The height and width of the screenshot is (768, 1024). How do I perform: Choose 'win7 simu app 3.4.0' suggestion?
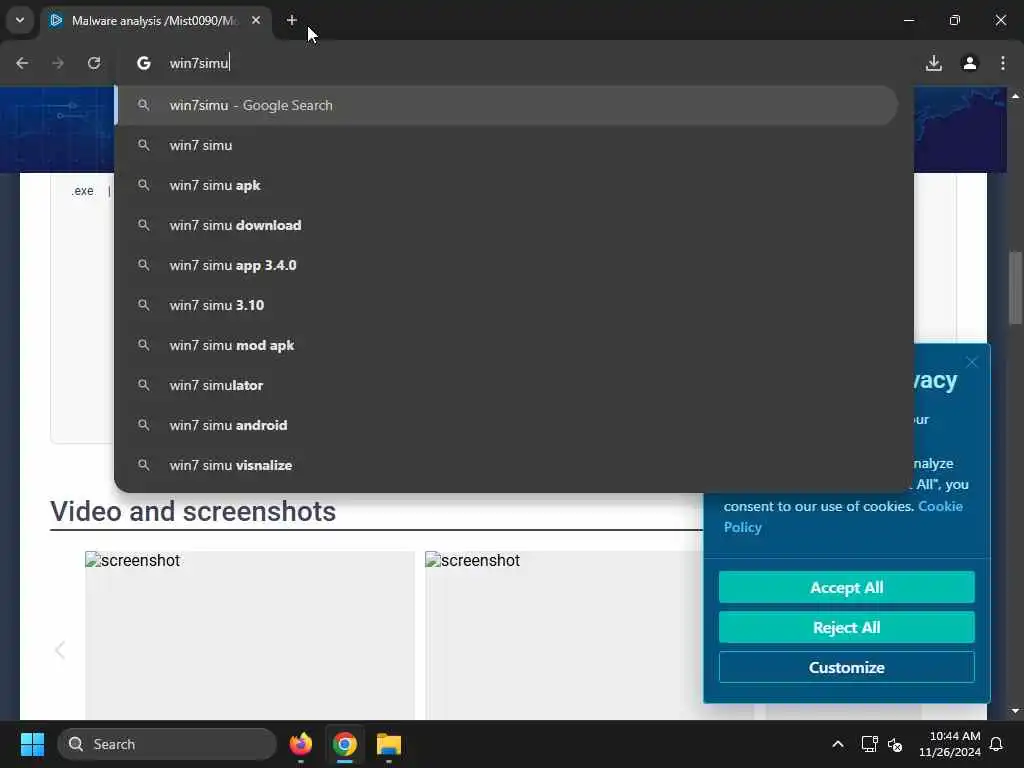point(507,264)
